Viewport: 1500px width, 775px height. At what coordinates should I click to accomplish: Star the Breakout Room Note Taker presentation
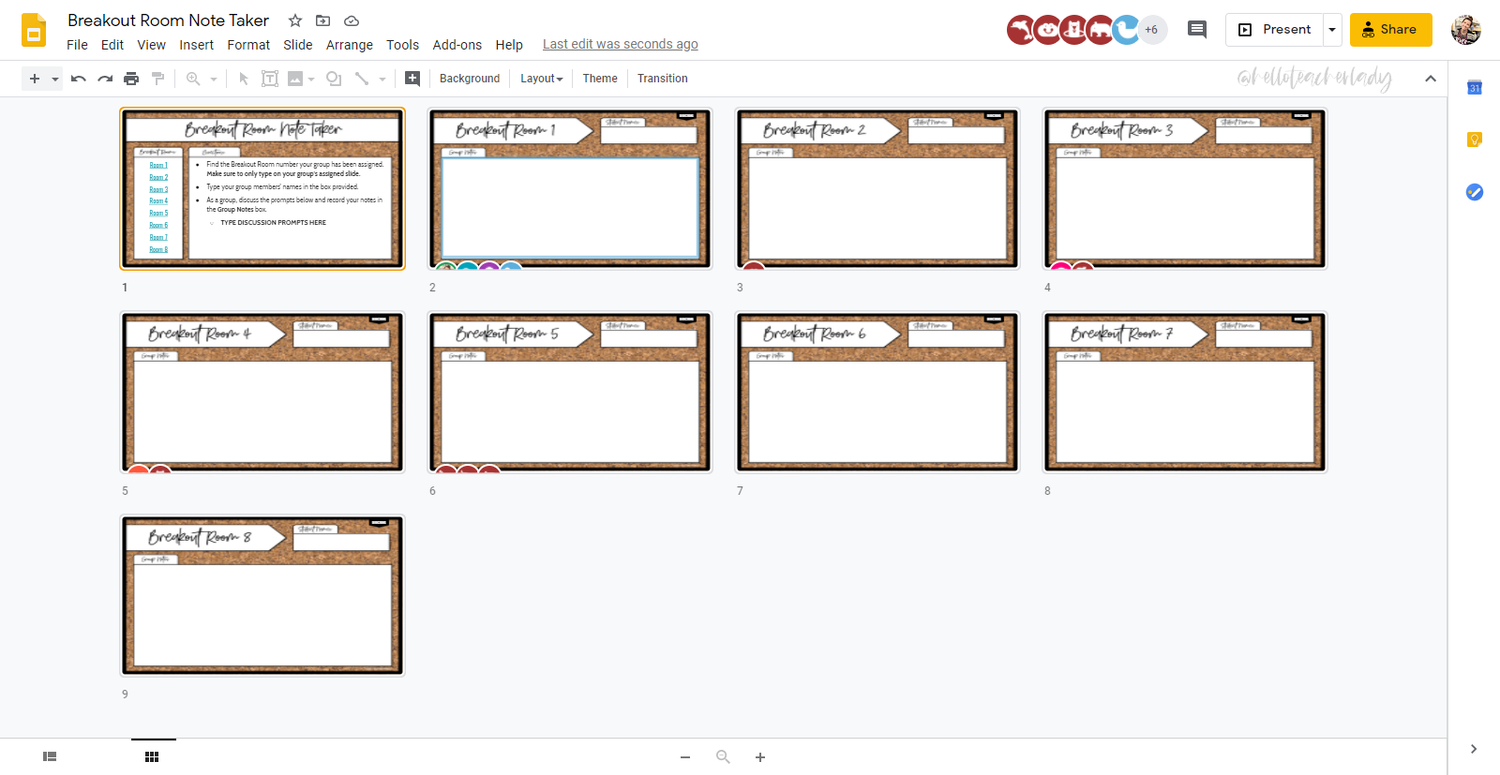point(294,20)
